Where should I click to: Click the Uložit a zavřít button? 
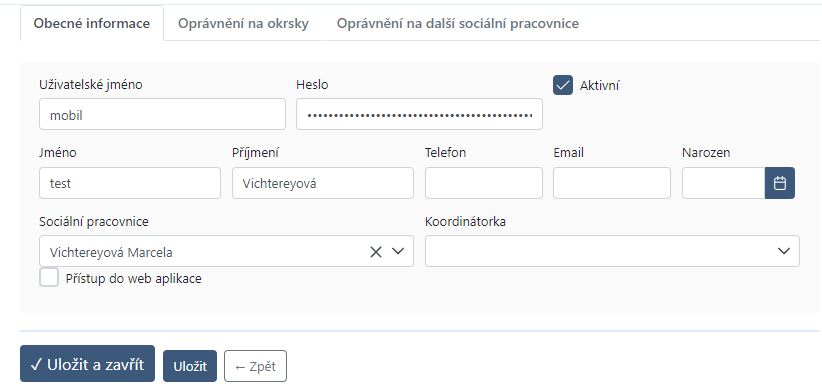tap(88, 364)
